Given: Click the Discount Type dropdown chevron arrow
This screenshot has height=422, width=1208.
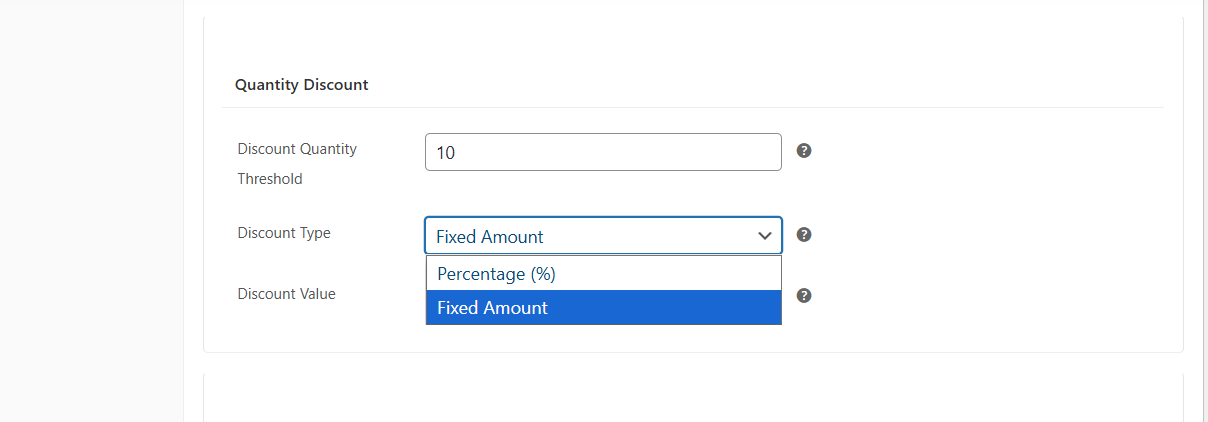Looking at the screenshot, I should coord(765,236).
